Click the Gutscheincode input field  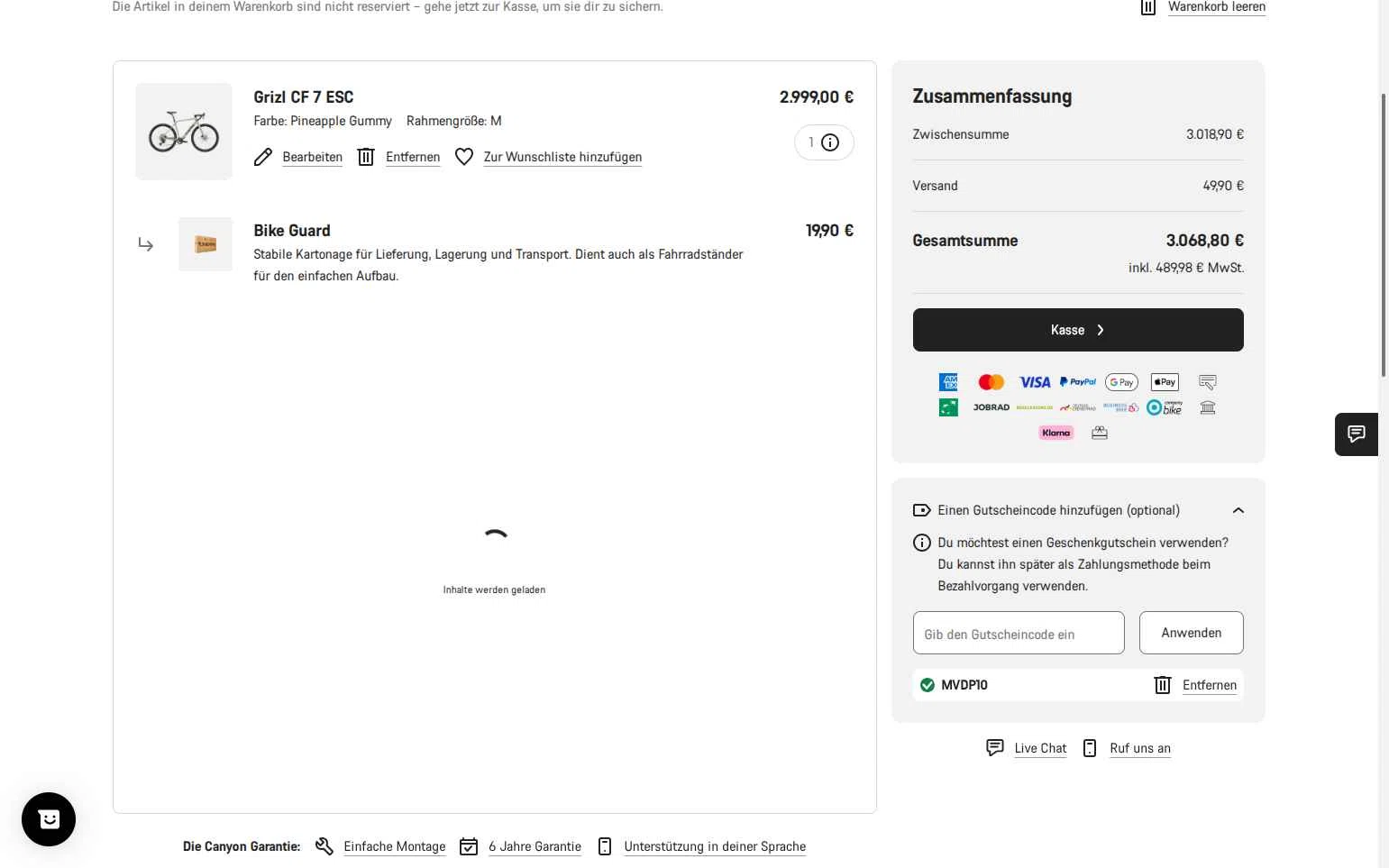tap(1019, 633)
